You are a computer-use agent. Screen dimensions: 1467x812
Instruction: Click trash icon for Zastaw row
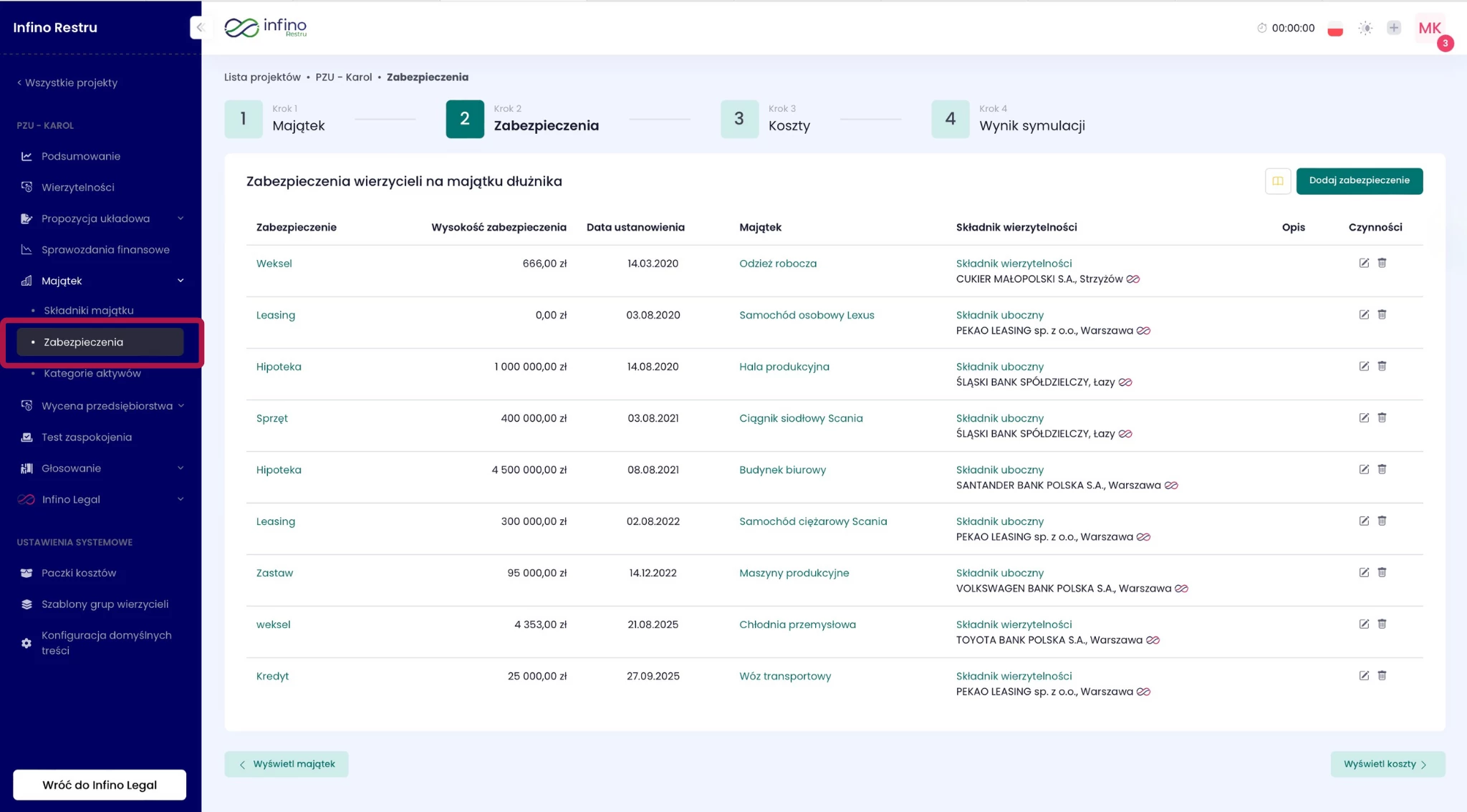(x=1382, y=572)
